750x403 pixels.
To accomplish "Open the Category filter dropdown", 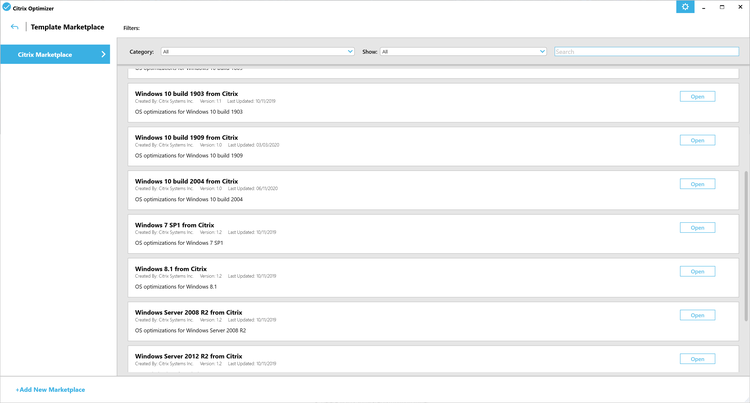I will tap(258, 52).
